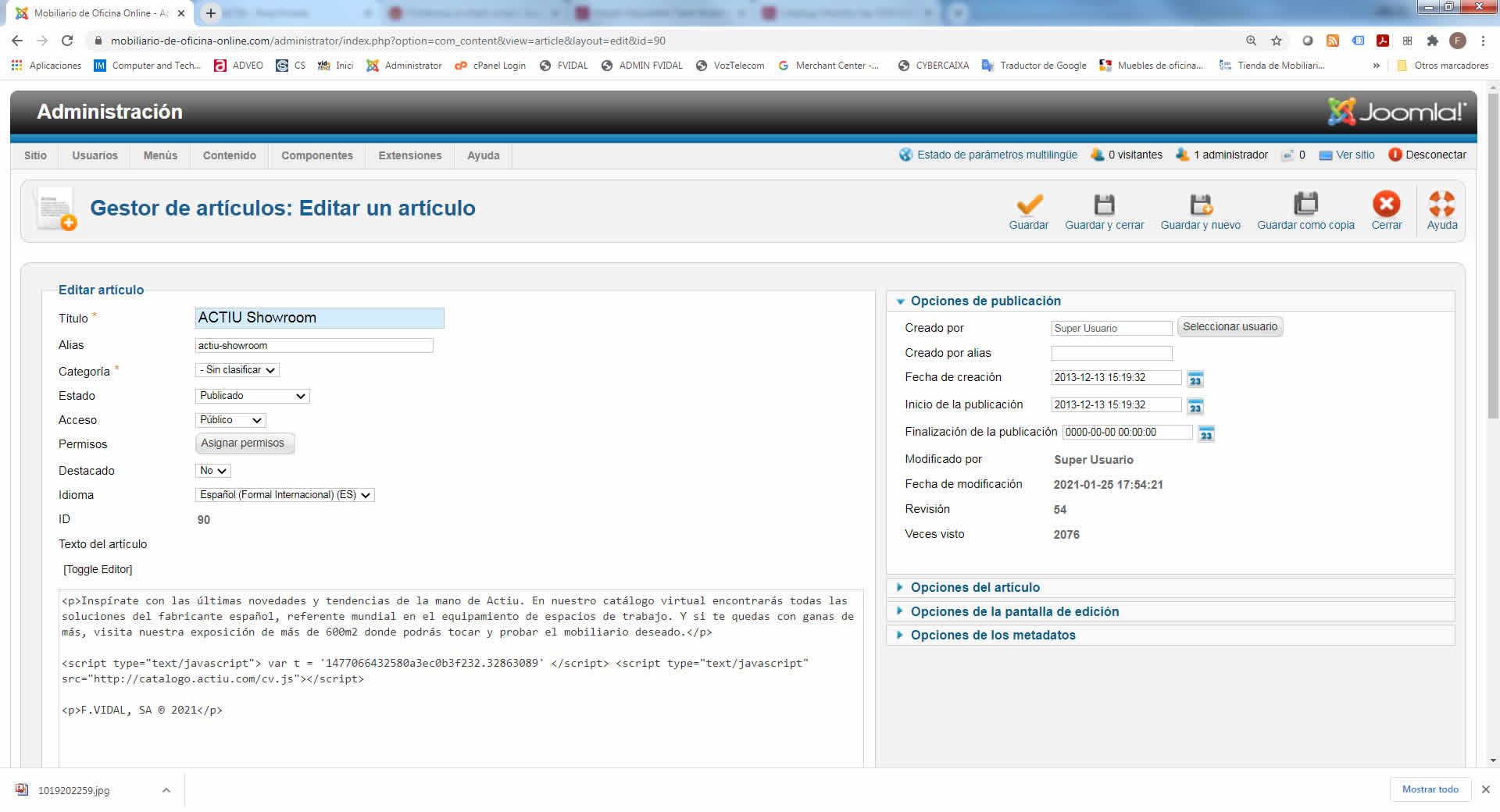Click Guardar como copia toolbar icon
The height and width of the screenshot is (812, 1500).
coord(1305,204)
